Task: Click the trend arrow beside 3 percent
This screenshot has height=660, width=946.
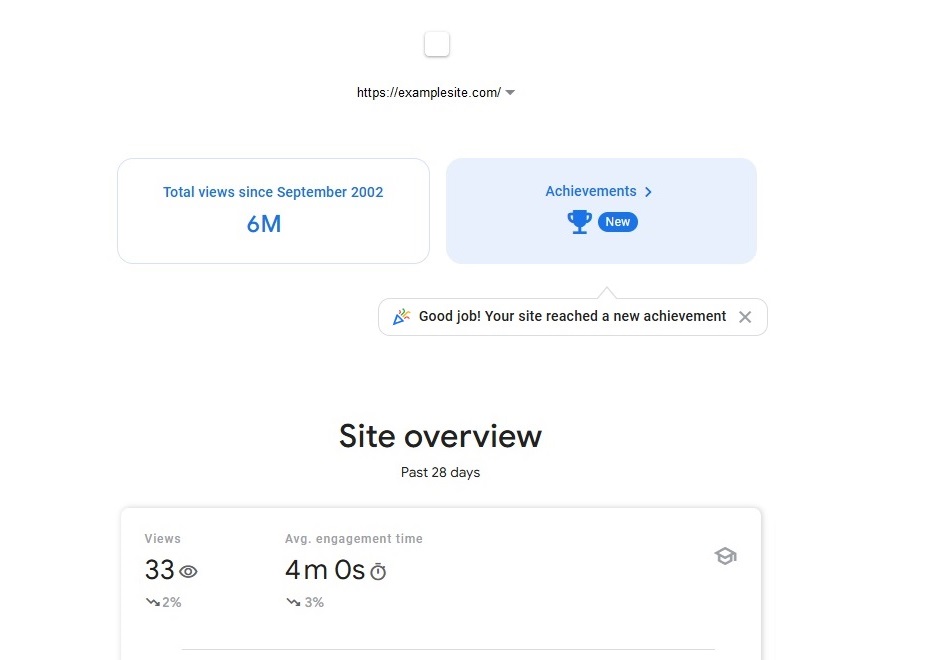Action: pos(293,601)
